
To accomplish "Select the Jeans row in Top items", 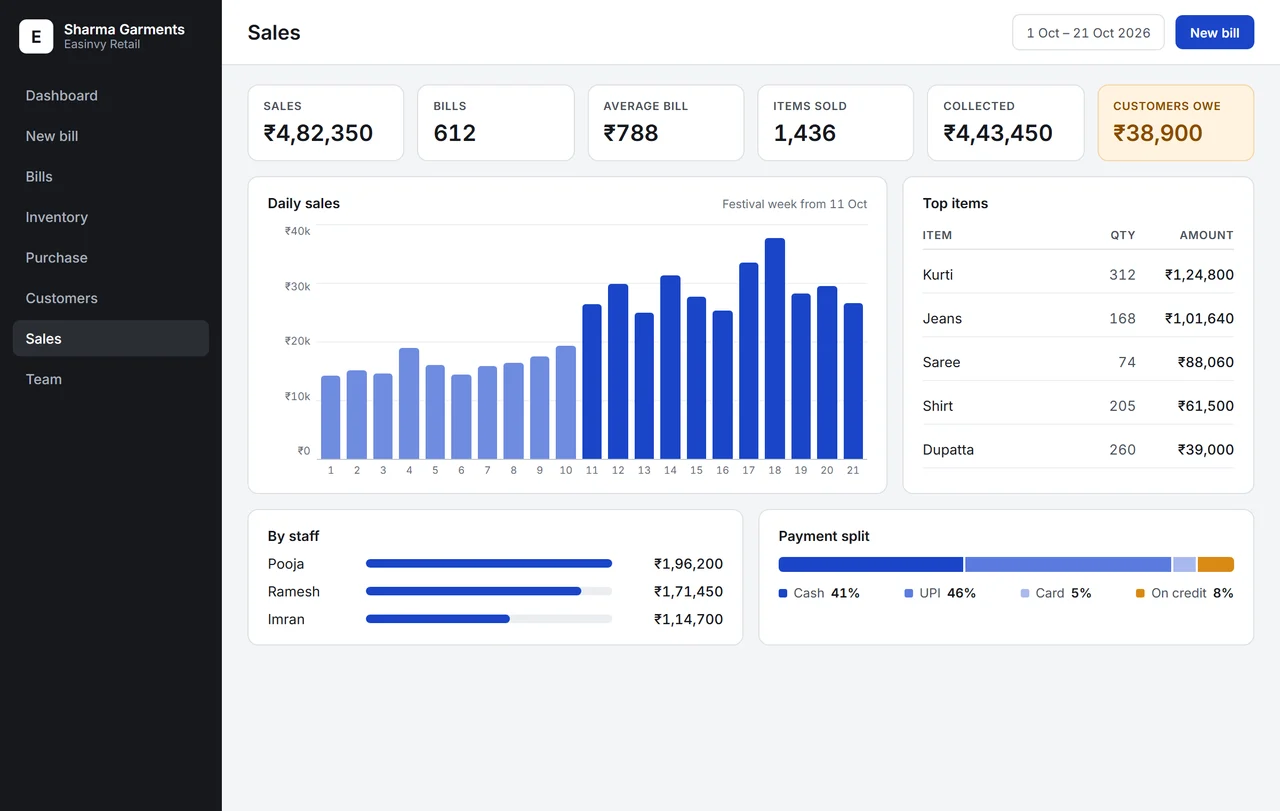I will pos(1078,318).
